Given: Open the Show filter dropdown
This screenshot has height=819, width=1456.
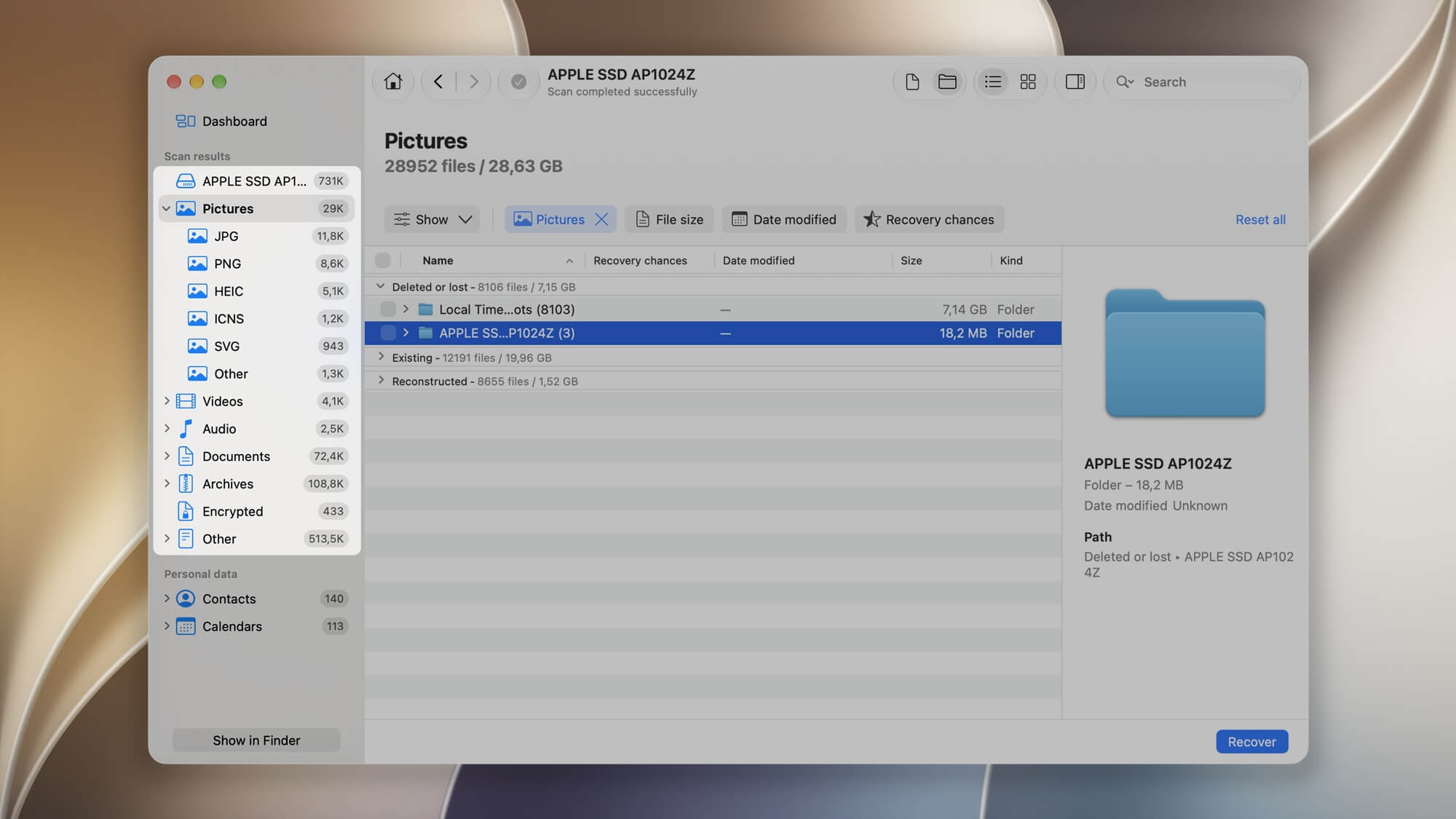Looking at the screenshot, I should (x=432, y=219).
